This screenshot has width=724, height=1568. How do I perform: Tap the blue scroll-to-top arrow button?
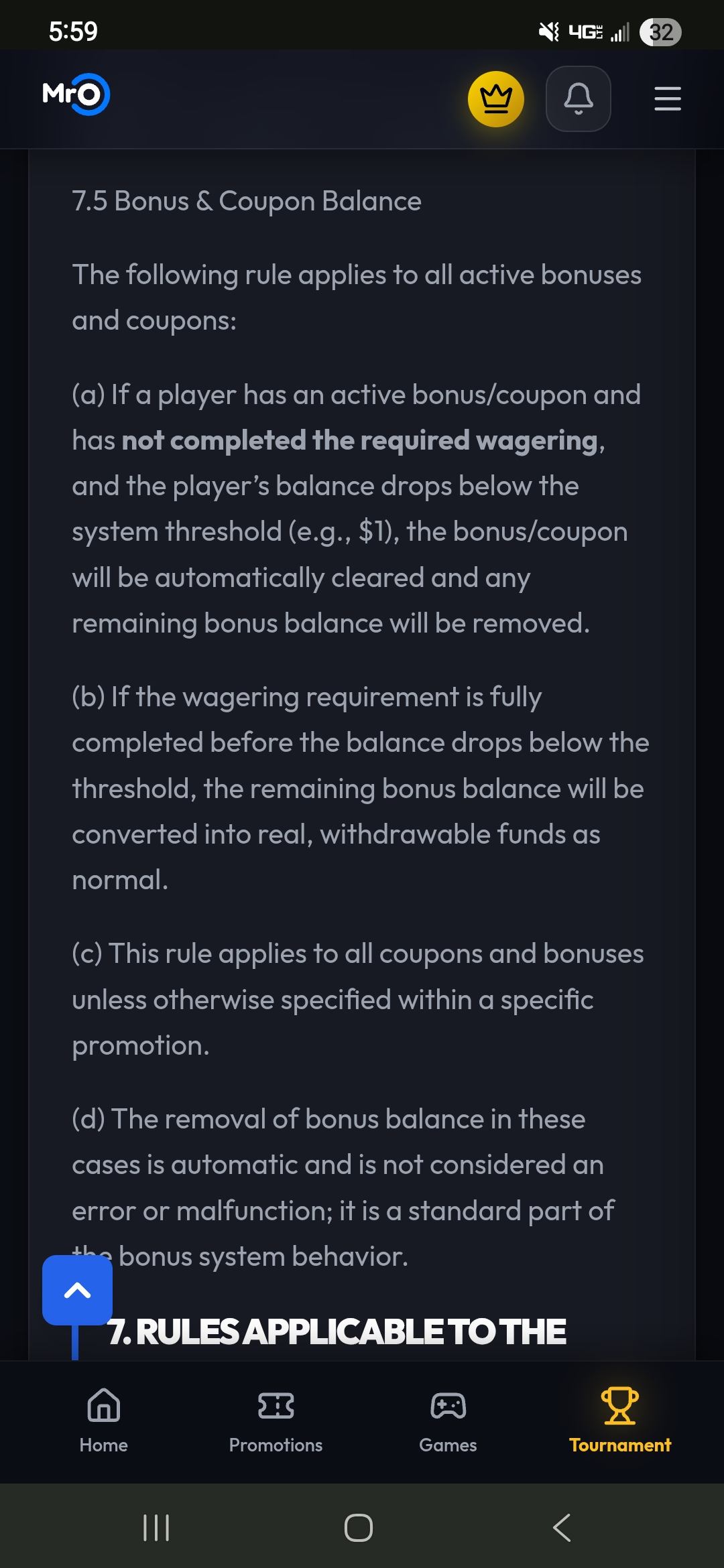coord(77,1290)
